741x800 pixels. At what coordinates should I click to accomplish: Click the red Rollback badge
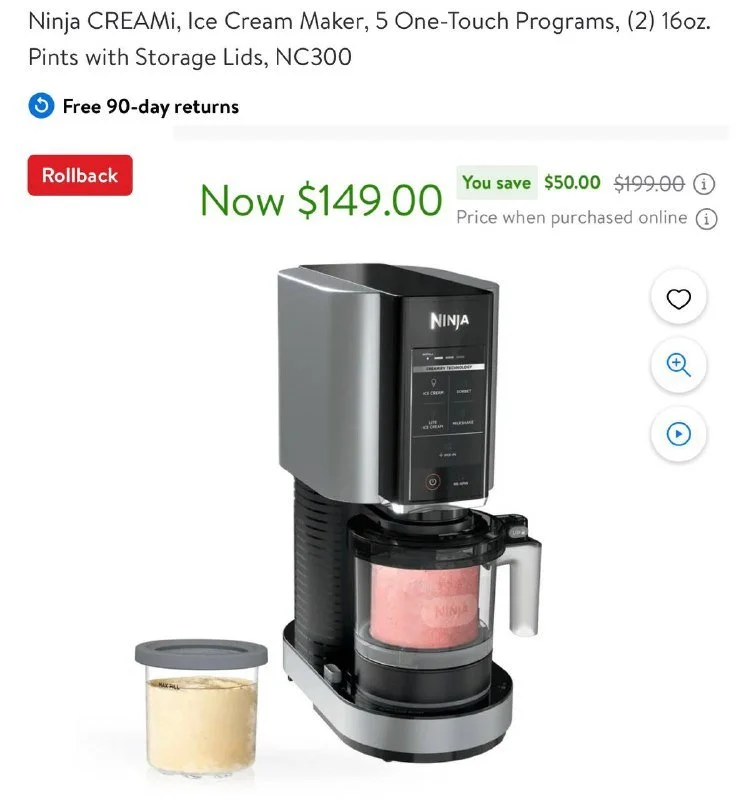tap(80, 175)
